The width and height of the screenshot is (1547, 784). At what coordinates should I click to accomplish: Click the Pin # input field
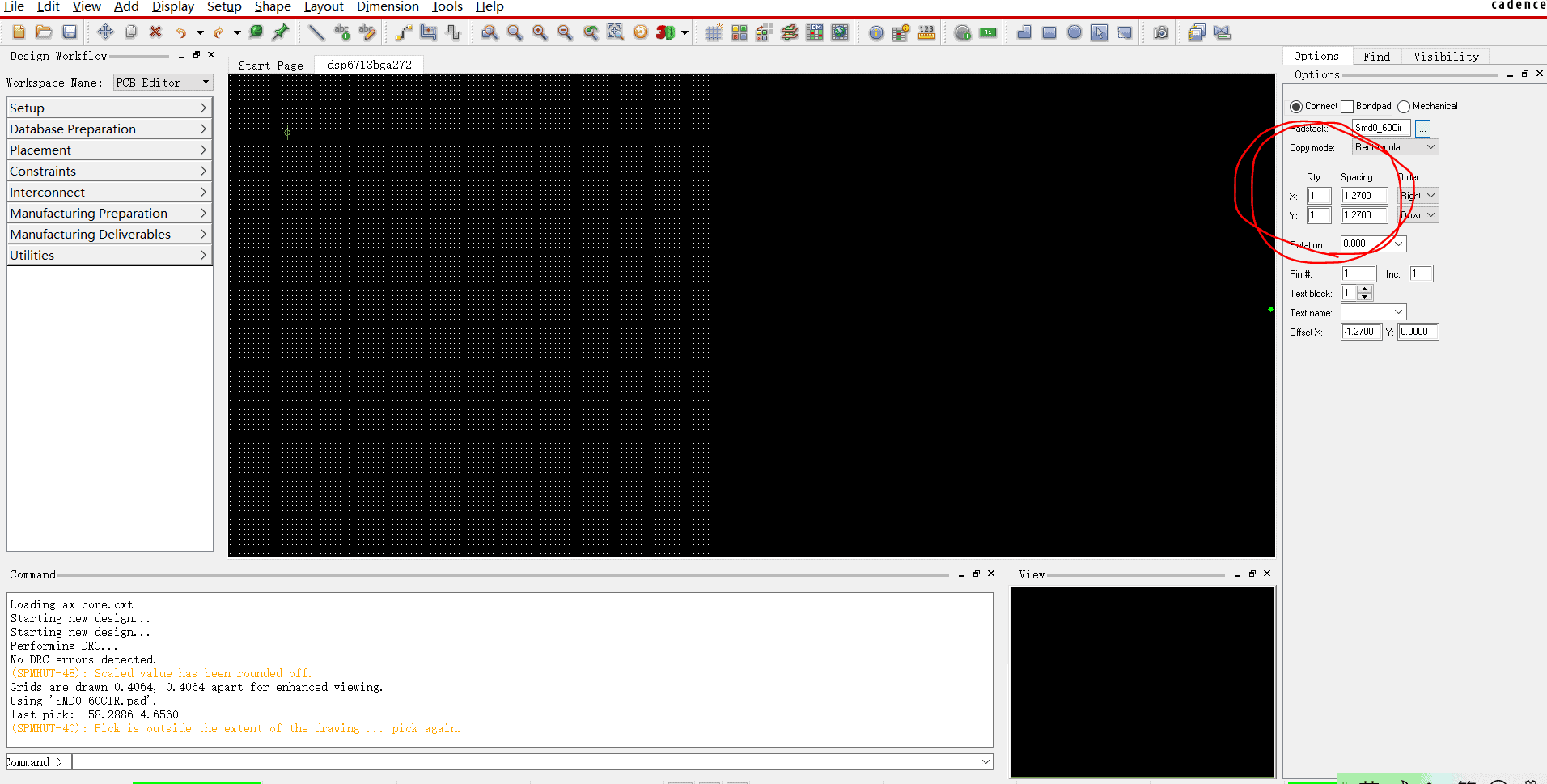pos(1358,274)
